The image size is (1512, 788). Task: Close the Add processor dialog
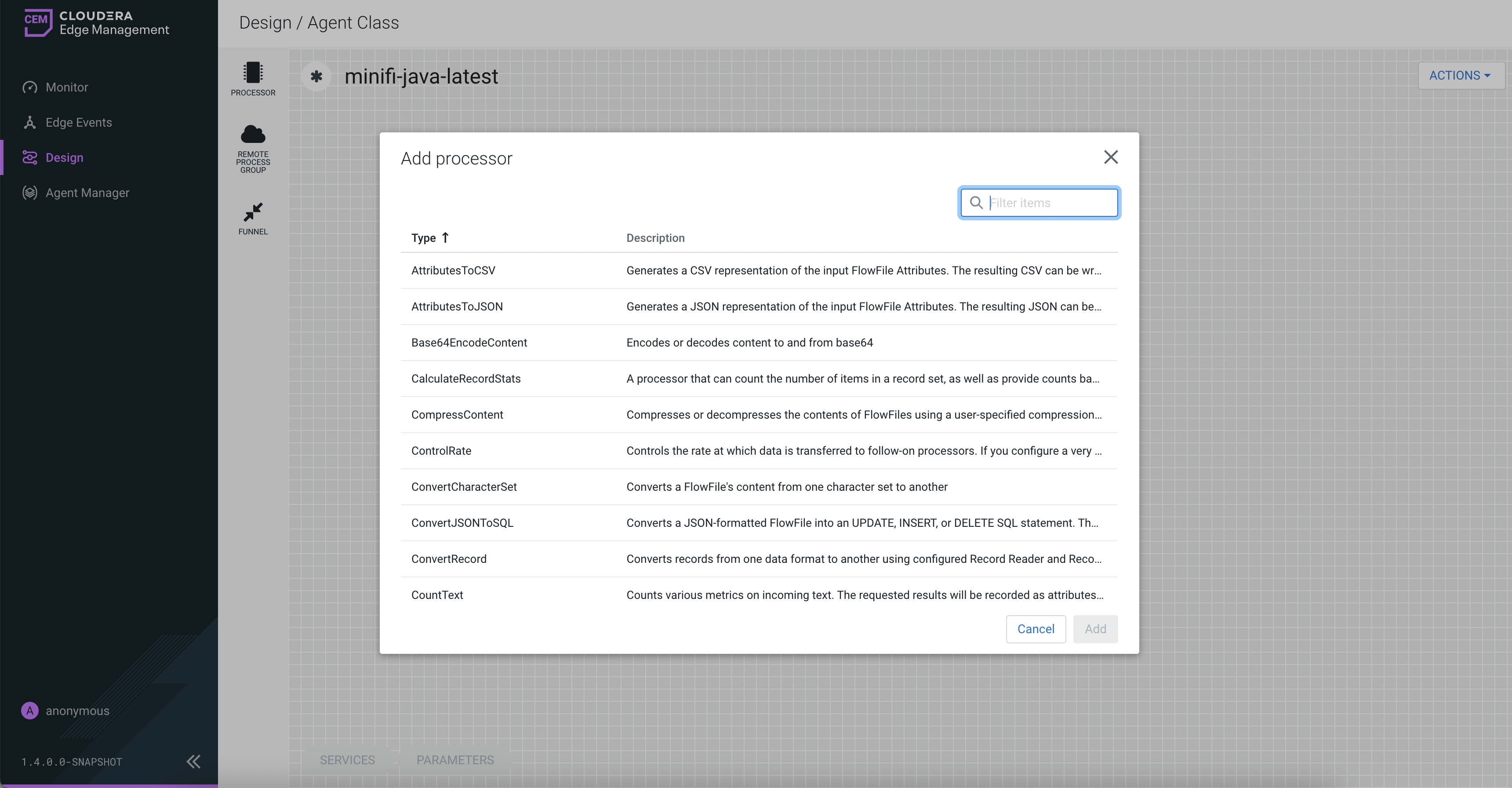point(1111,157)
